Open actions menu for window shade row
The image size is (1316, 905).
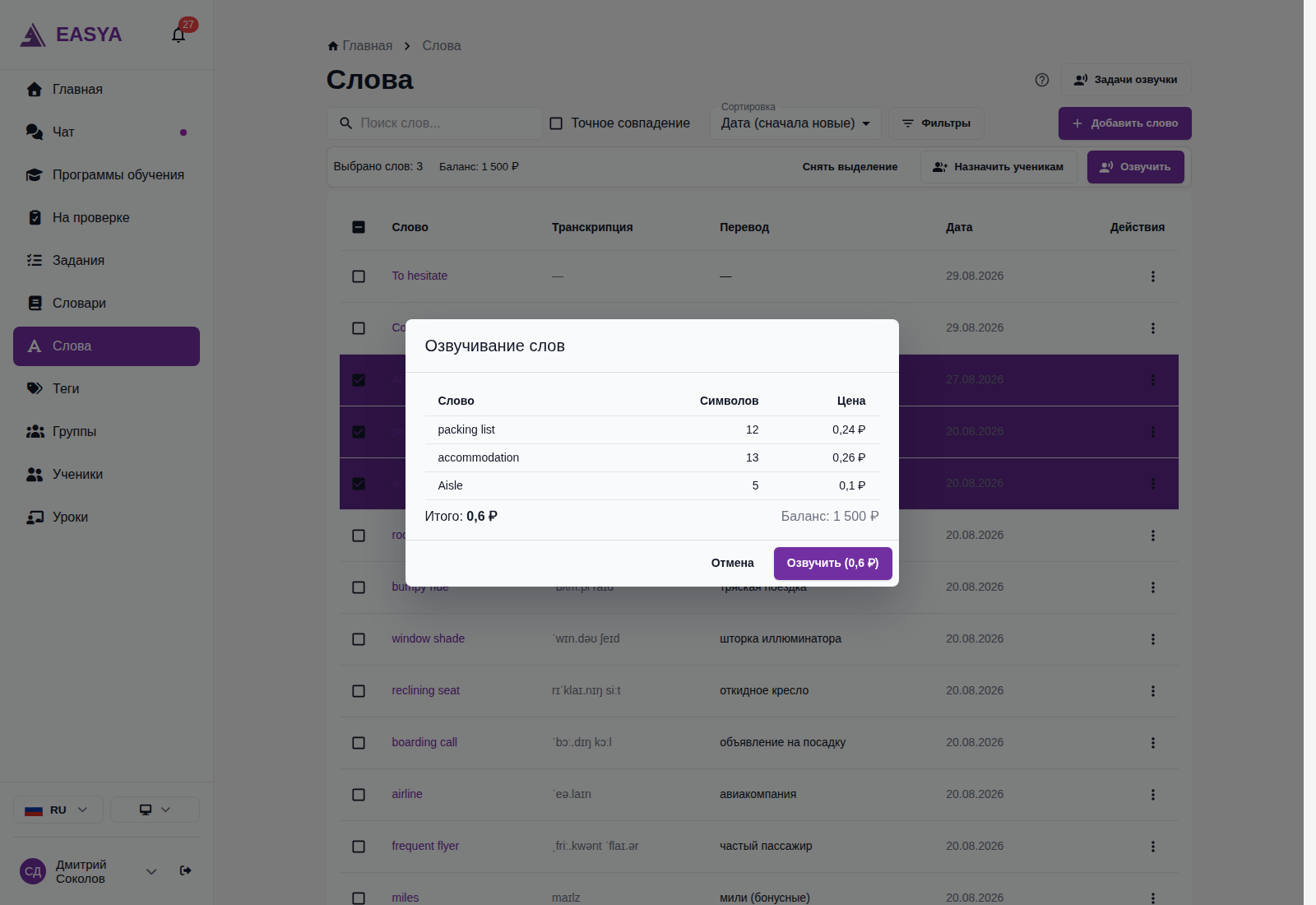(x=1152, y=639)
